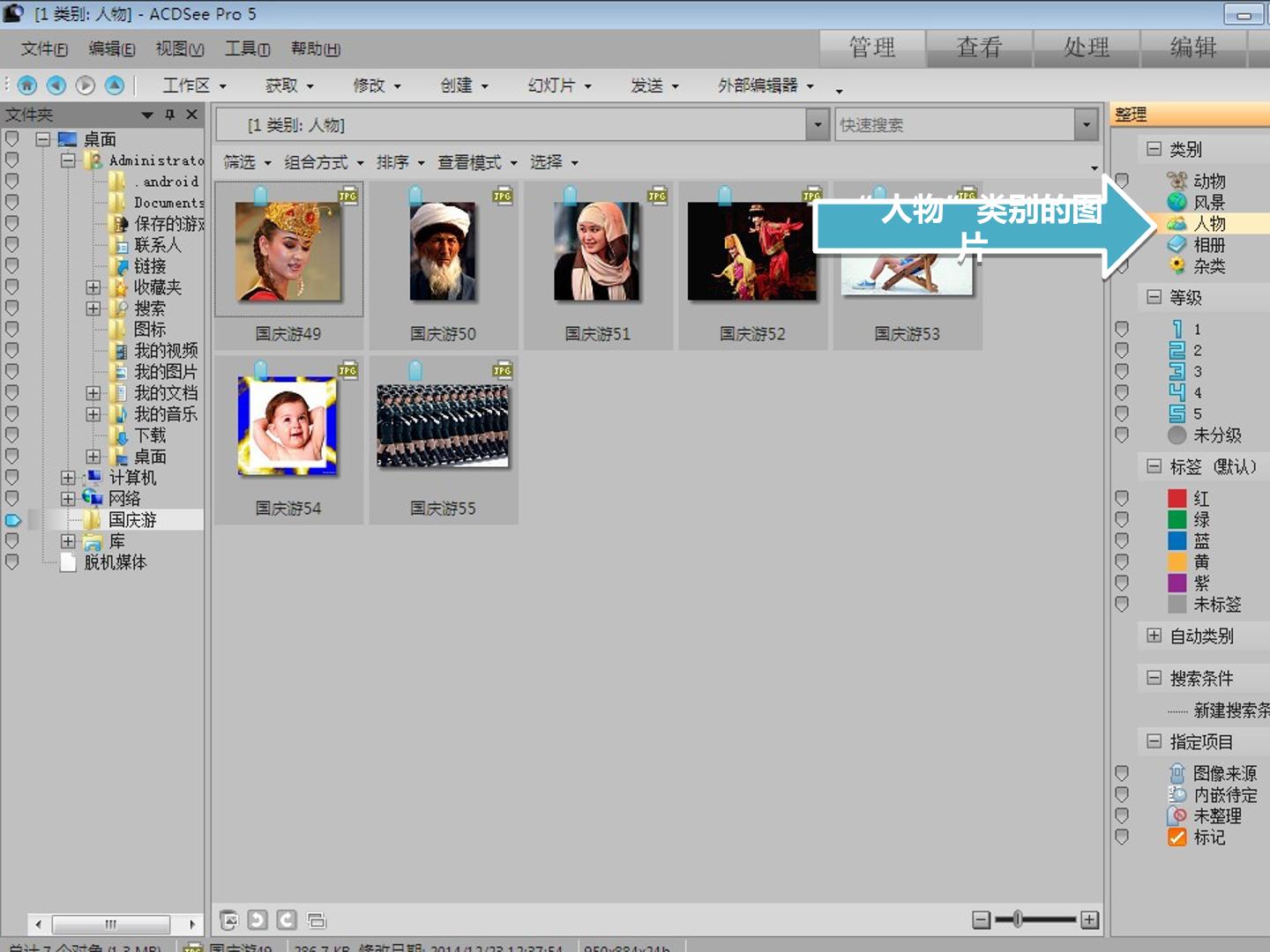Rotate right using the clockwise icon

(287, 920)
